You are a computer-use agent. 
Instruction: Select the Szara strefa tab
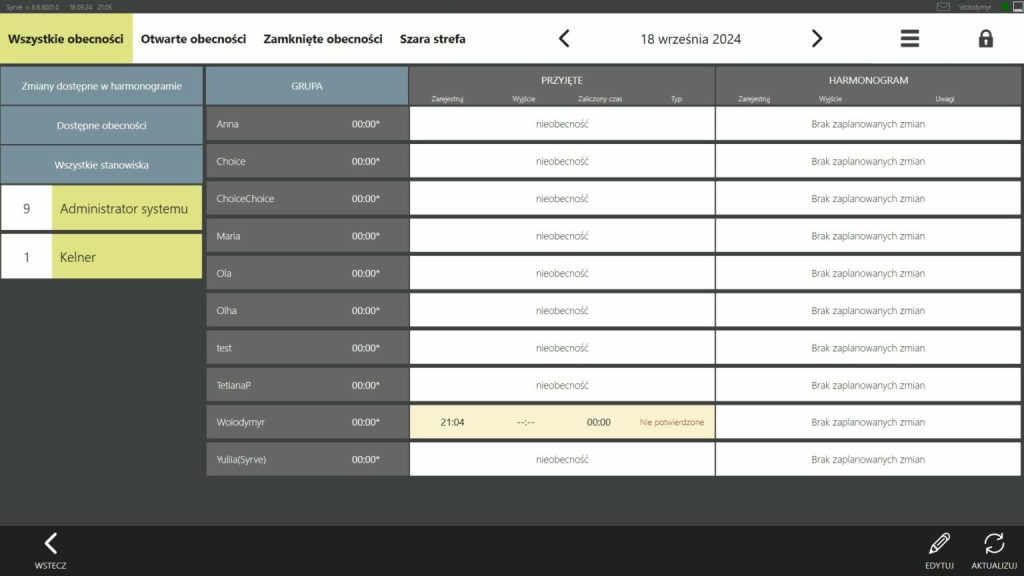[x=432, y=39]
